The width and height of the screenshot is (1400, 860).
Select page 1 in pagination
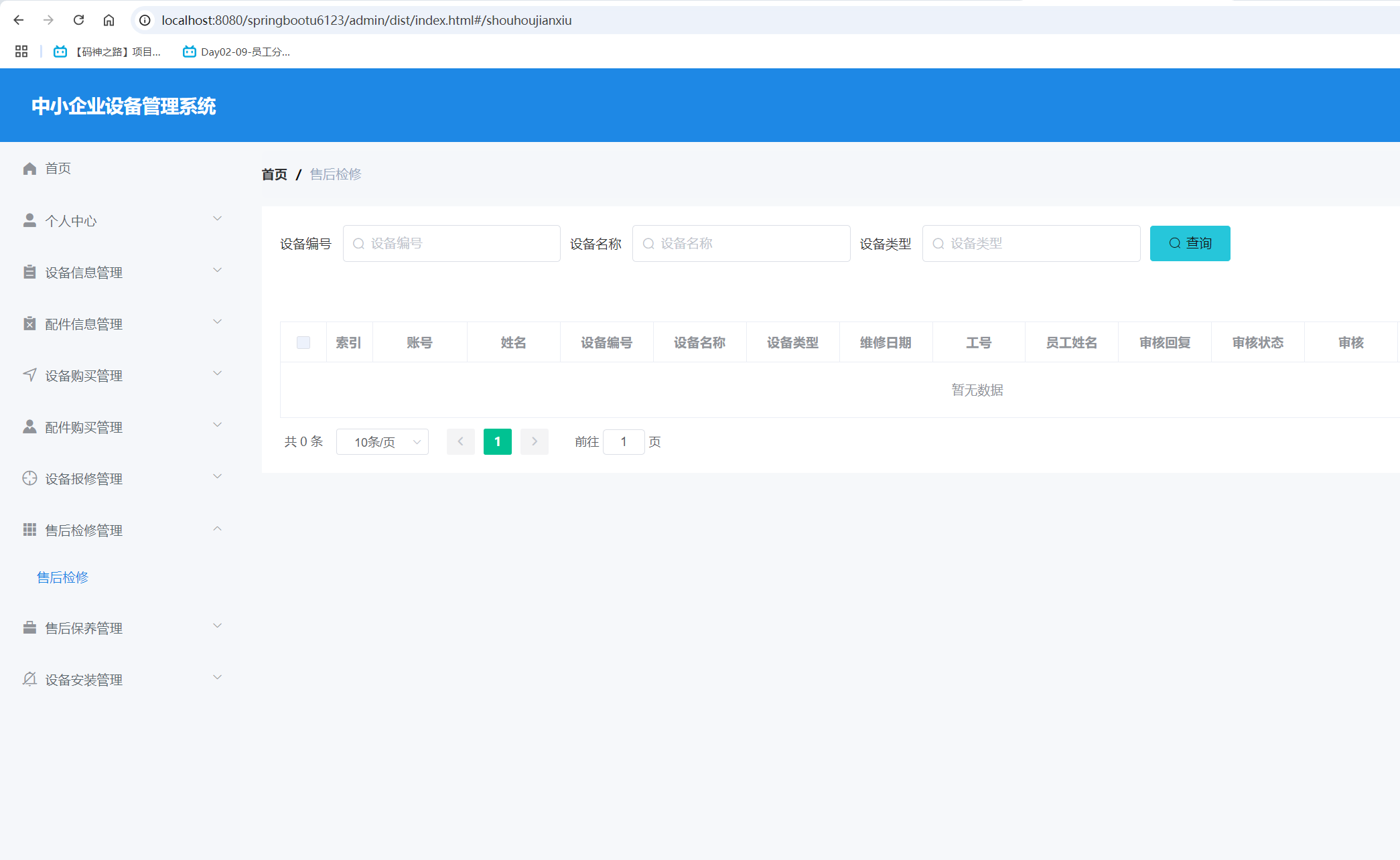pos(497,441)
